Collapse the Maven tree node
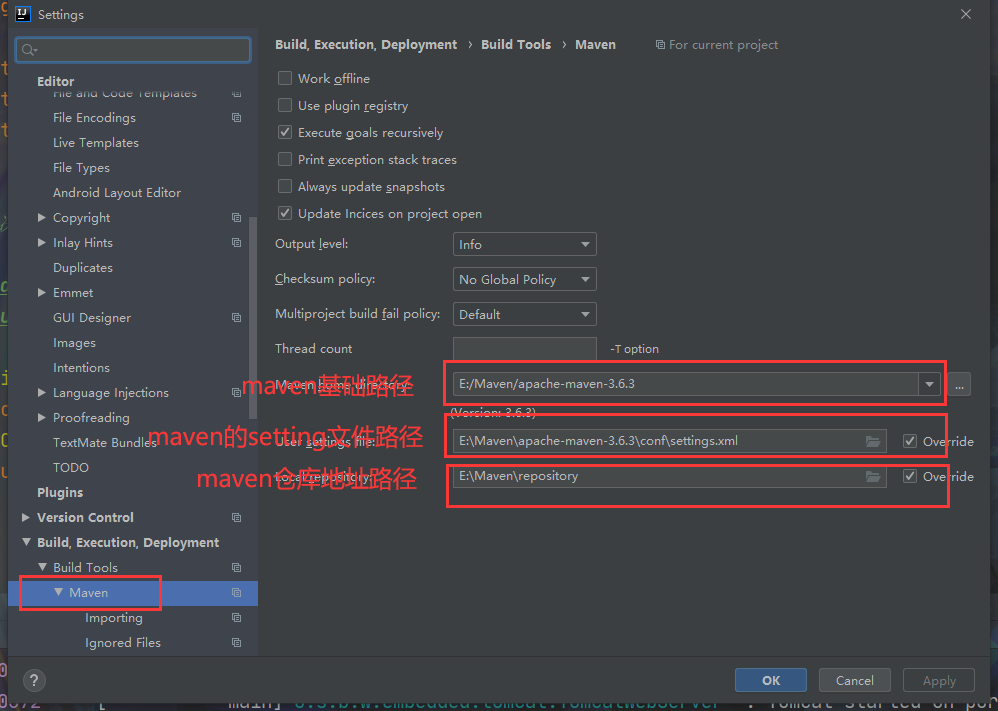Image resolution: width=998 pixels, height=711 pixels. (59, 592)
